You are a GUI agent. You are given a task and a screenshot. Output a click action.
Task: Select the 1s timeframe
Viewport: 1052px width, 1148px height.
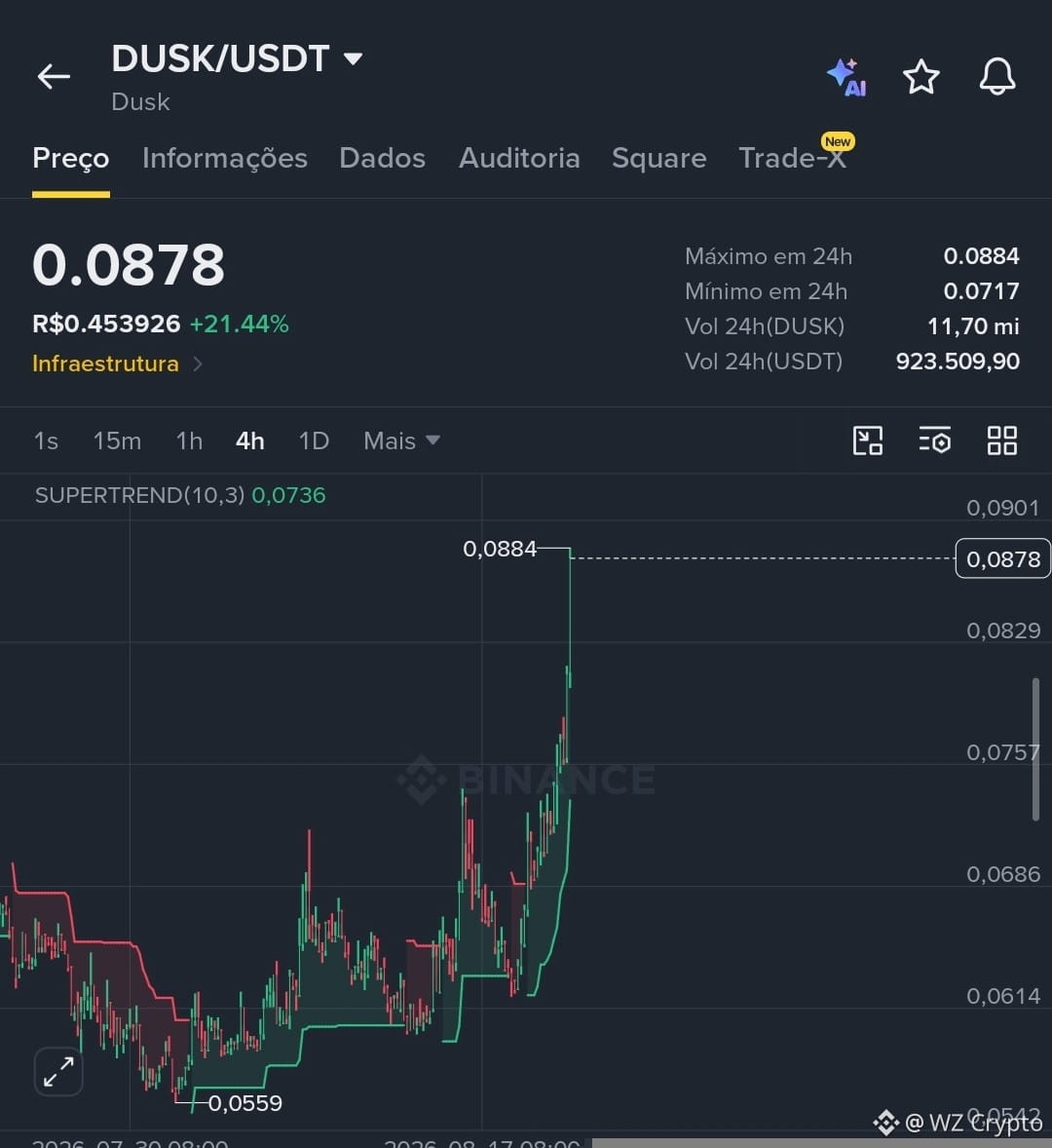(x=46, y=440)
